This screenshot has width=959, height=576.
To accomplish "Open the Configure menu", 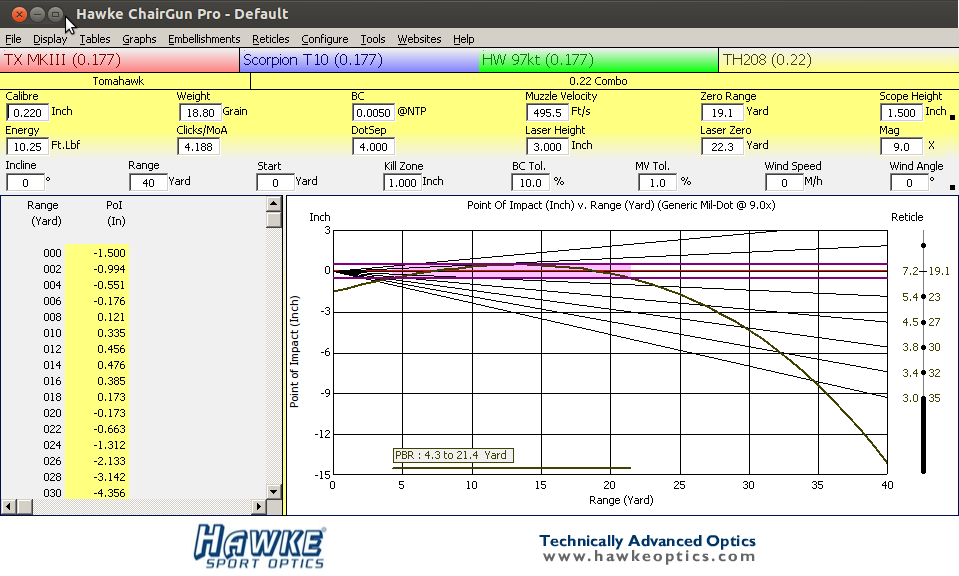I will click(x=324, y=39).
